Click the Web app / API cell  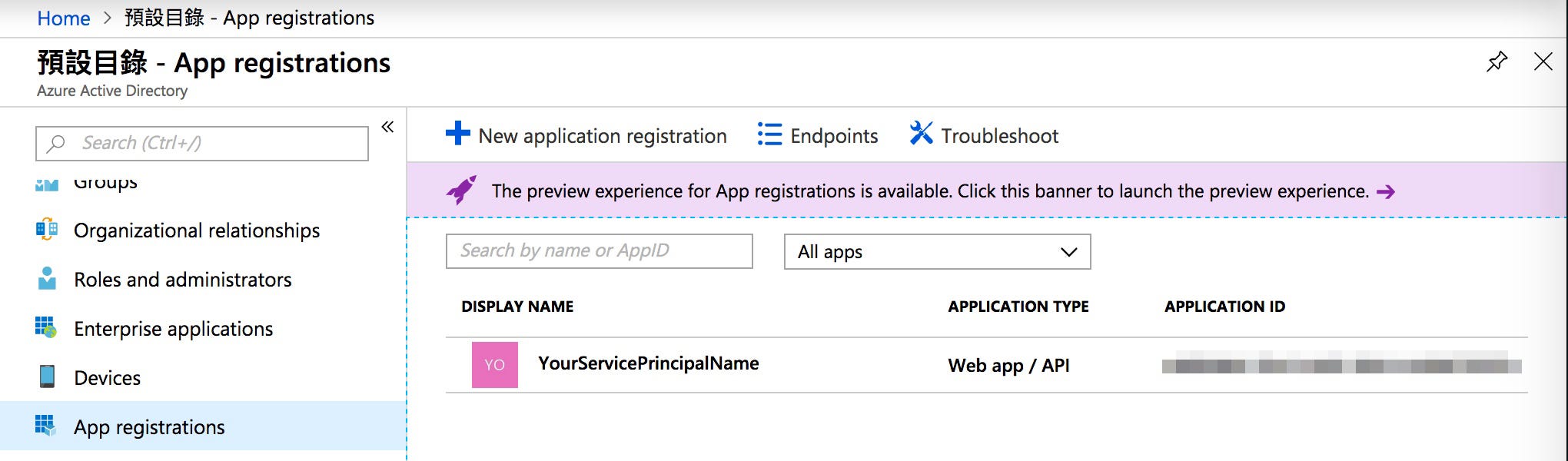[x=1008, y=366]
